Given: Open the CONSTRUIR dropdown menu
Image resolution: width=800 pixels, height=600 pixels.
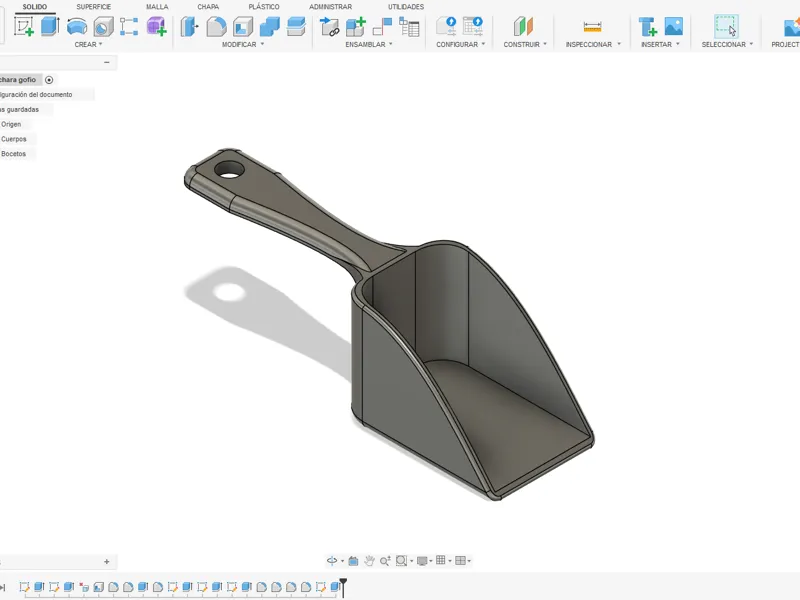Looking at the screenshot, I should point(525,44).
